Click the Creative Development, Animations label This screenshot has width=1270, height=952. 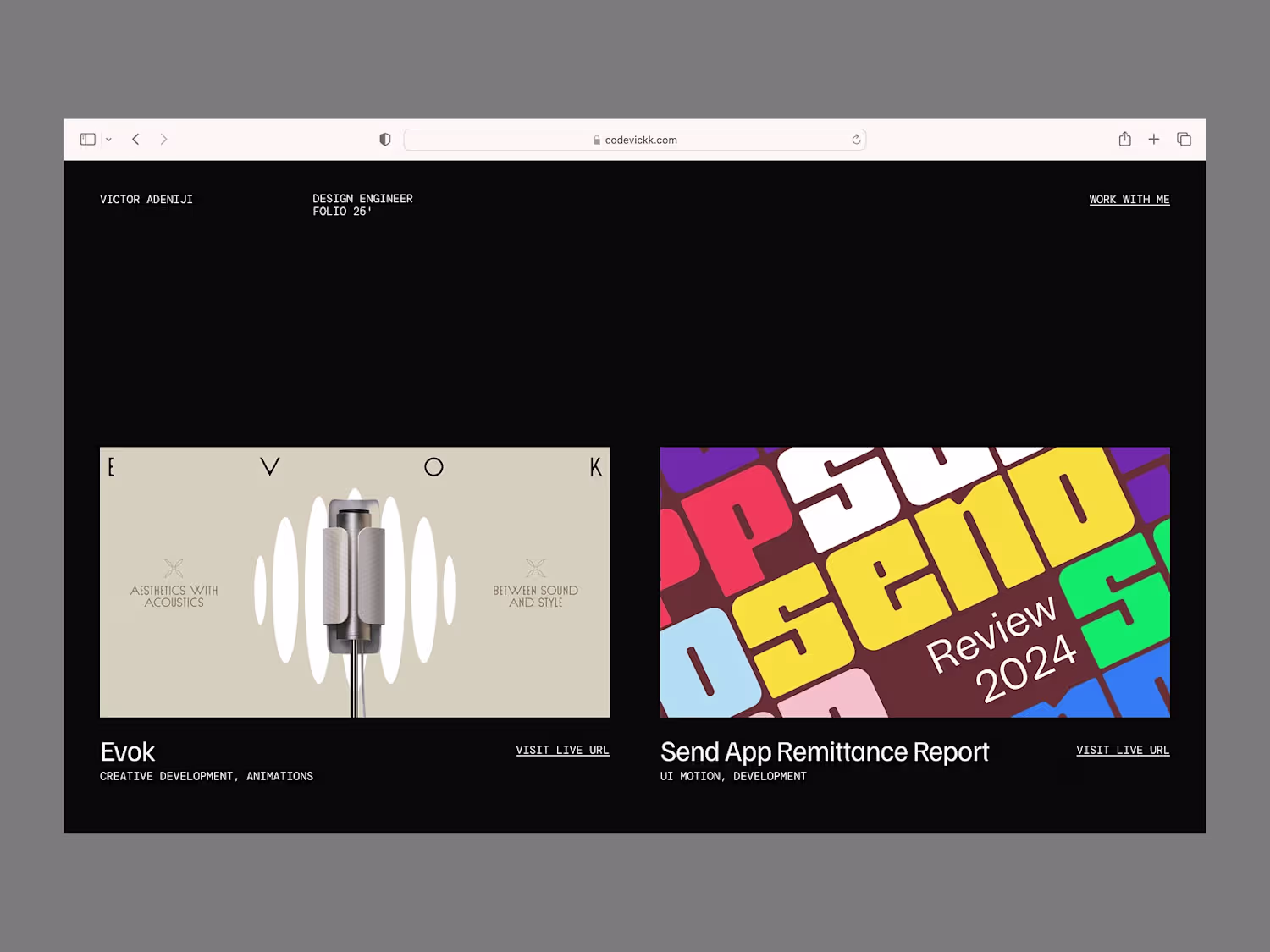(207, 777)
